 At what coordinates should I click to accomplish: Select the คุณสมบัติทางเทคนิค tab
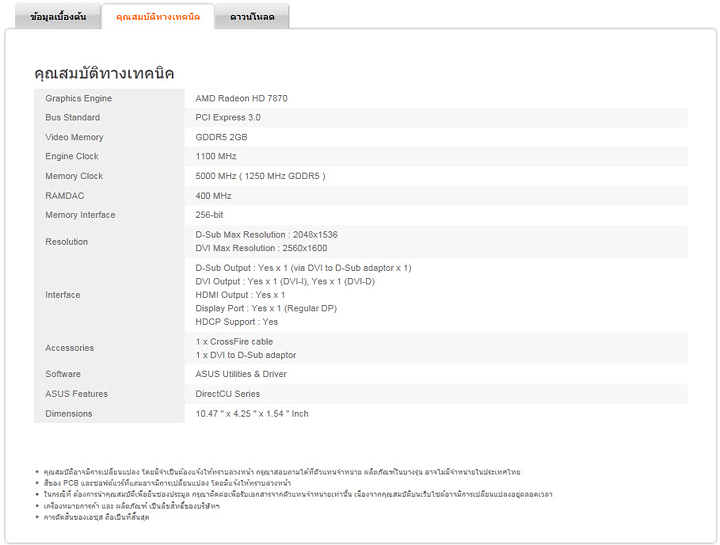pos(158,17)
